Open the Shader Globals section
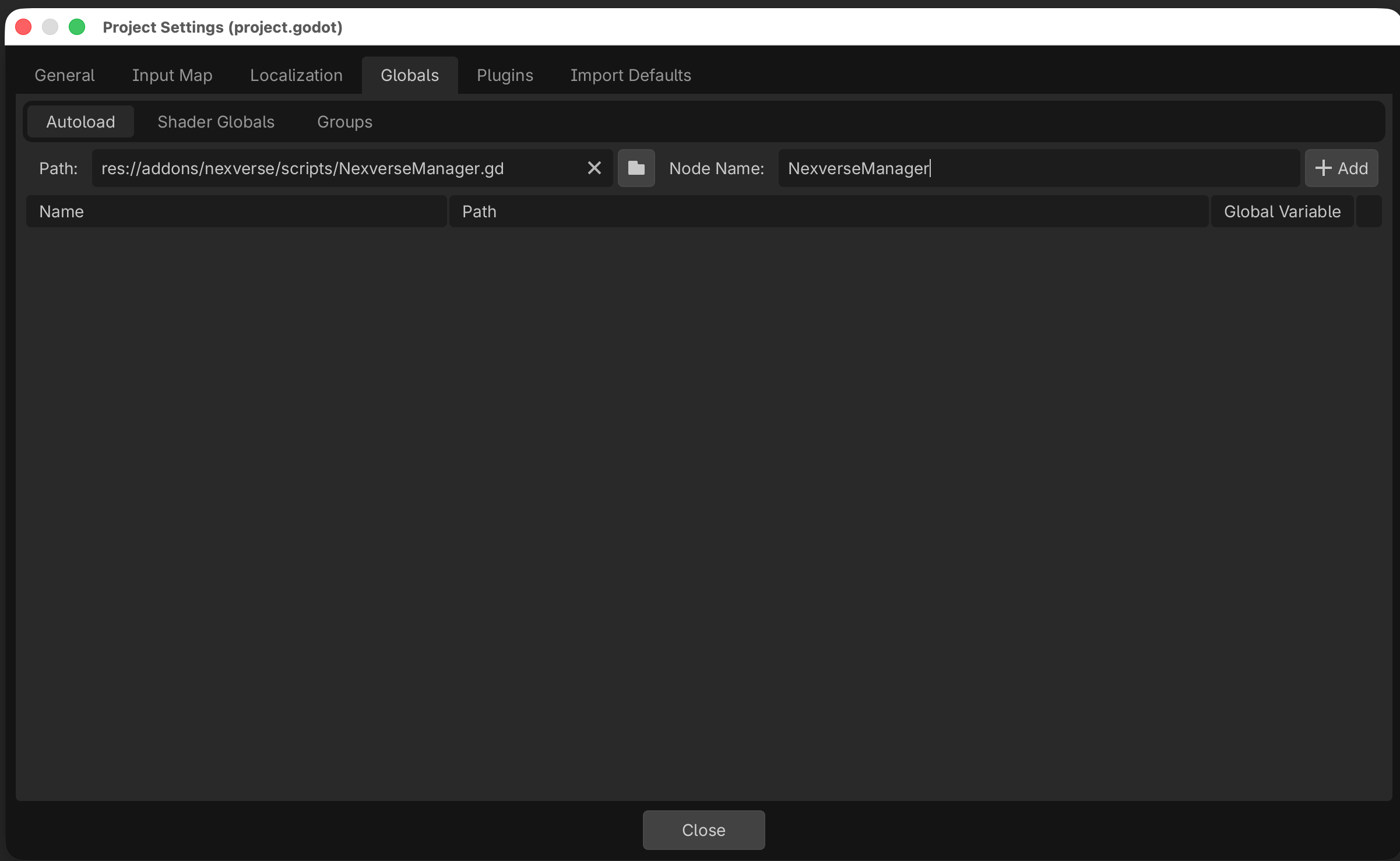The height and width of the screenshot is (861, 1400). point(216,121)
